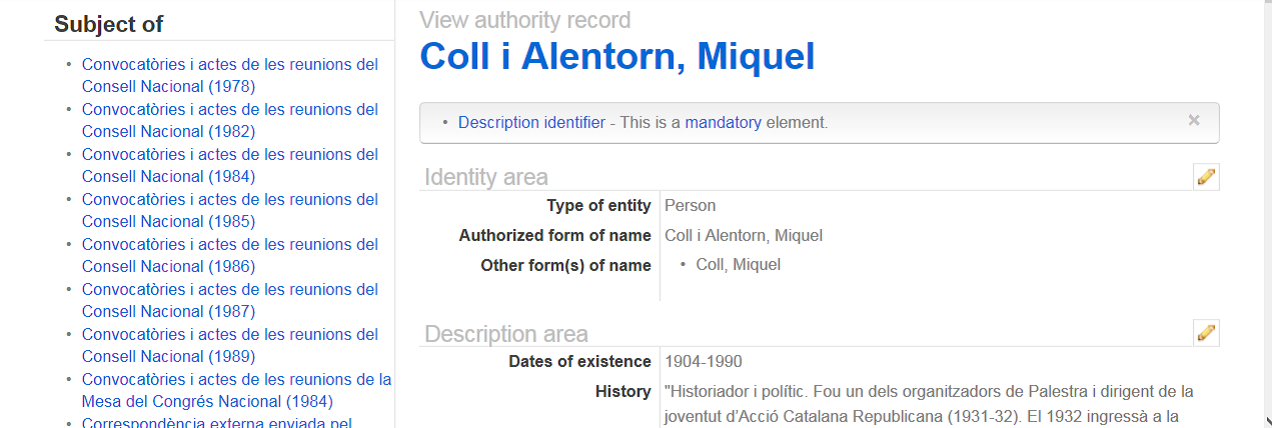The height and width of the screenshot is (428, 1272).
Task: Dismiss the mandatory element alert
Action: (1193, 120)
